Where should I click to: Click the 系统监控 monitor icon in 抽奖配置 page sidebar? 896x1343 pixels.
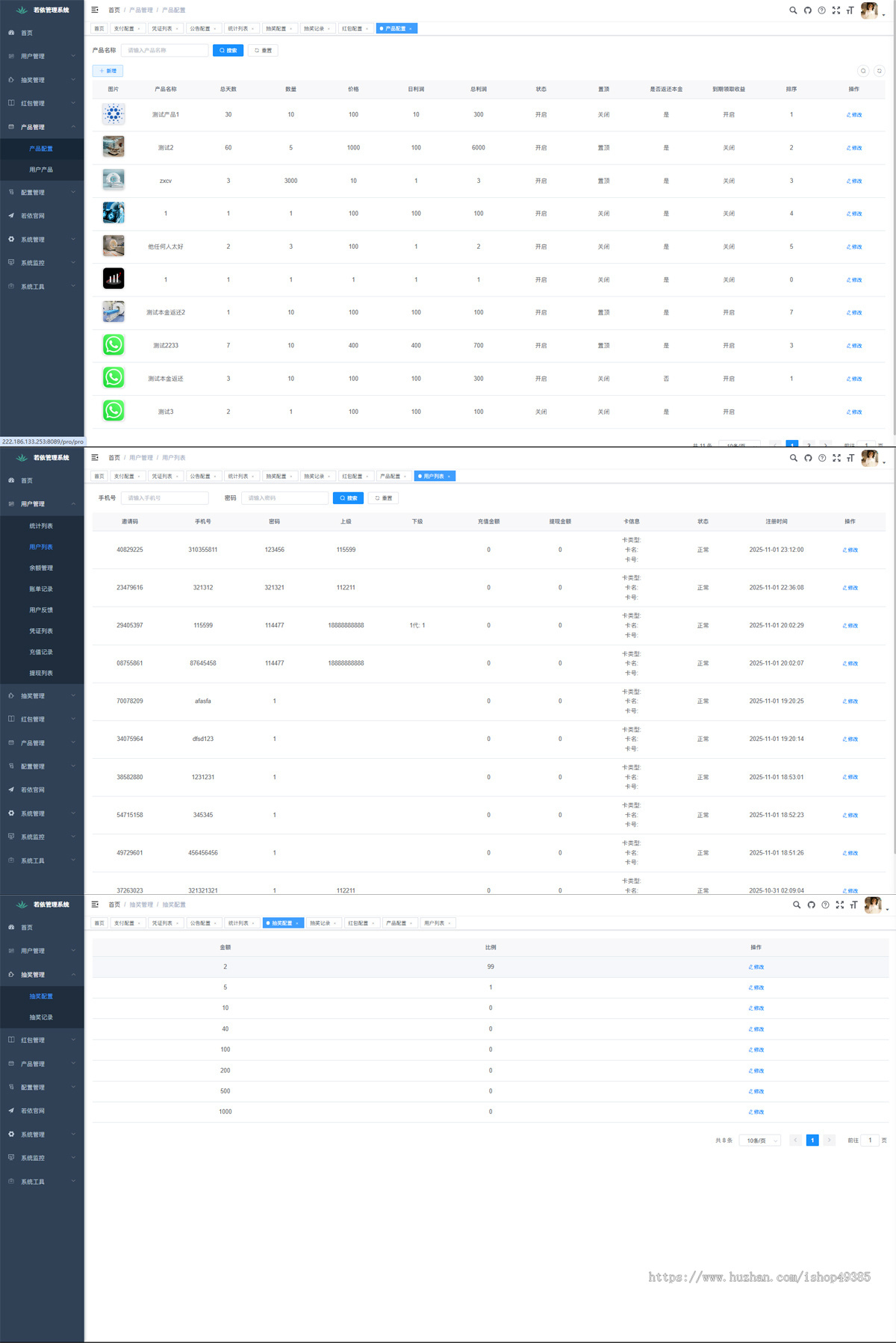(x=11, y=1158)
